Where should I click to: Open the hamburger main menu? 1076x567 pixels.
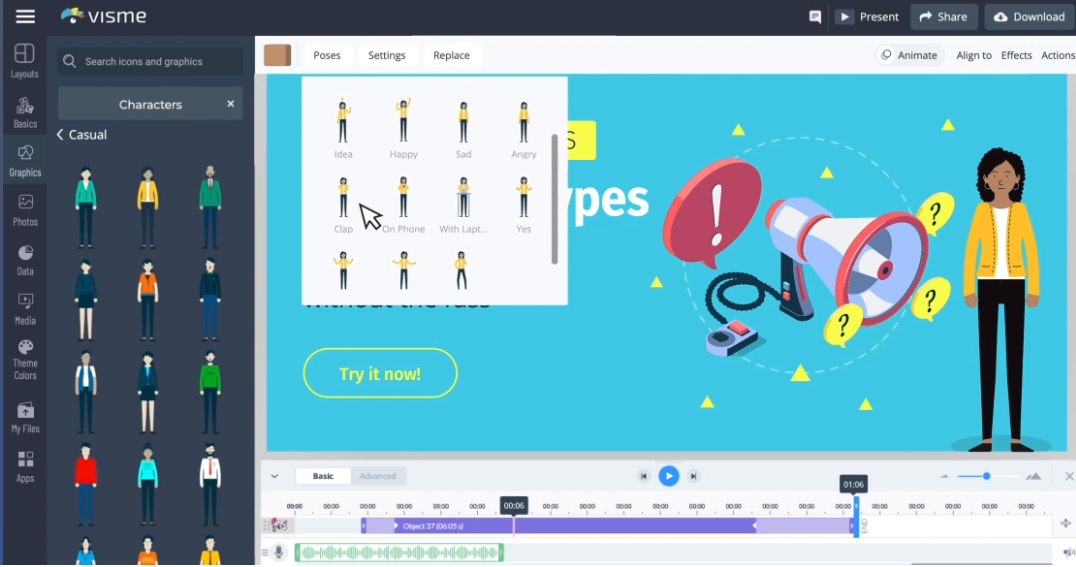[25, 16]
